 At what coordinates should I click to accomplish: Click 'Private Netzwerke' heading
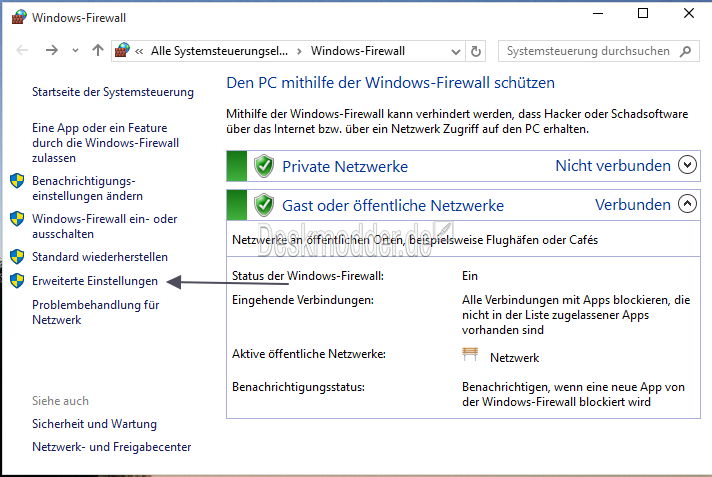(x=345, y=167)
